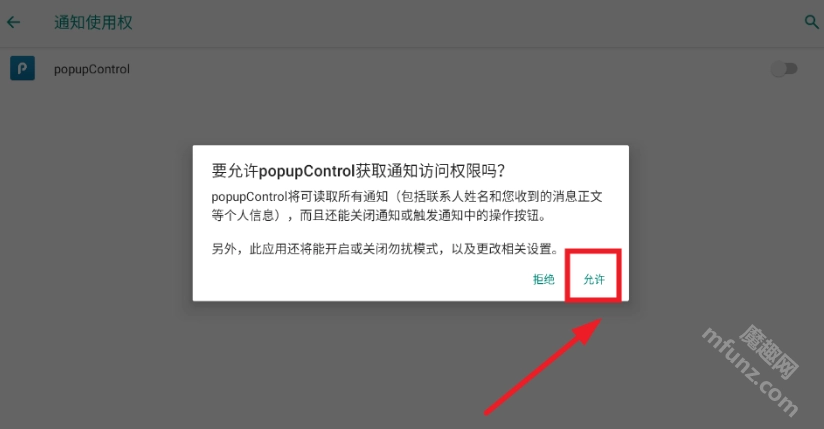The height and width of the screenshot is (429, 824).
Task: Tap the popupControl app icon
Action: pyautogui.click(x=23, y=68)
